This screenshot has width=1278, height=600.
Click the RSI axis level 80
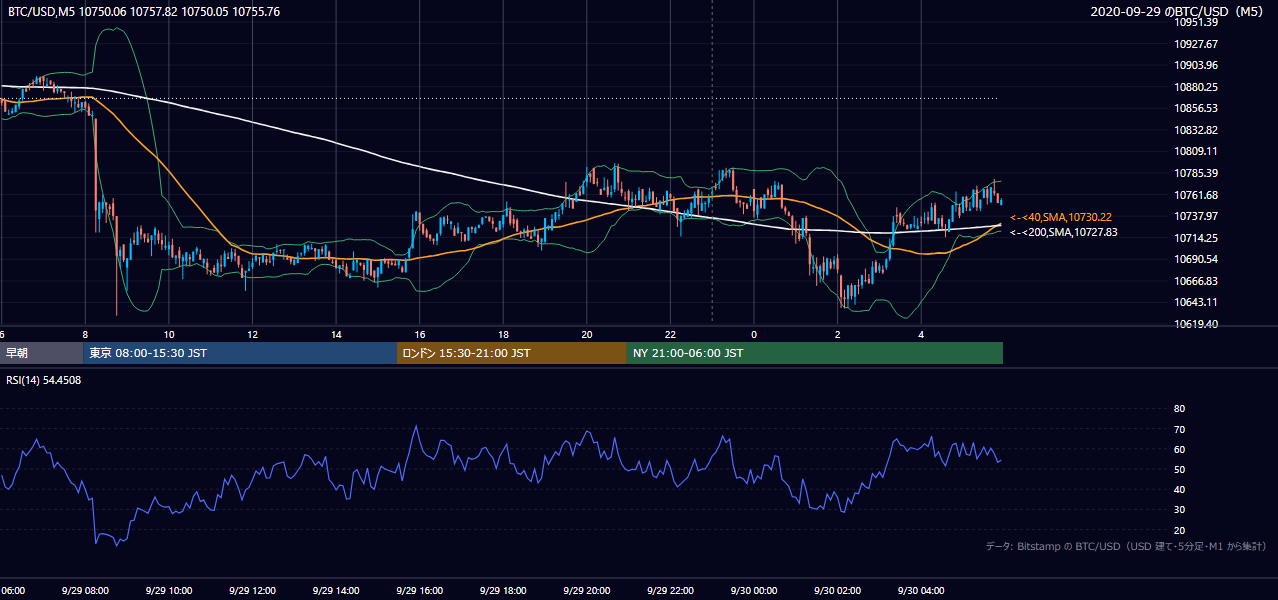tap(1180, 409)
